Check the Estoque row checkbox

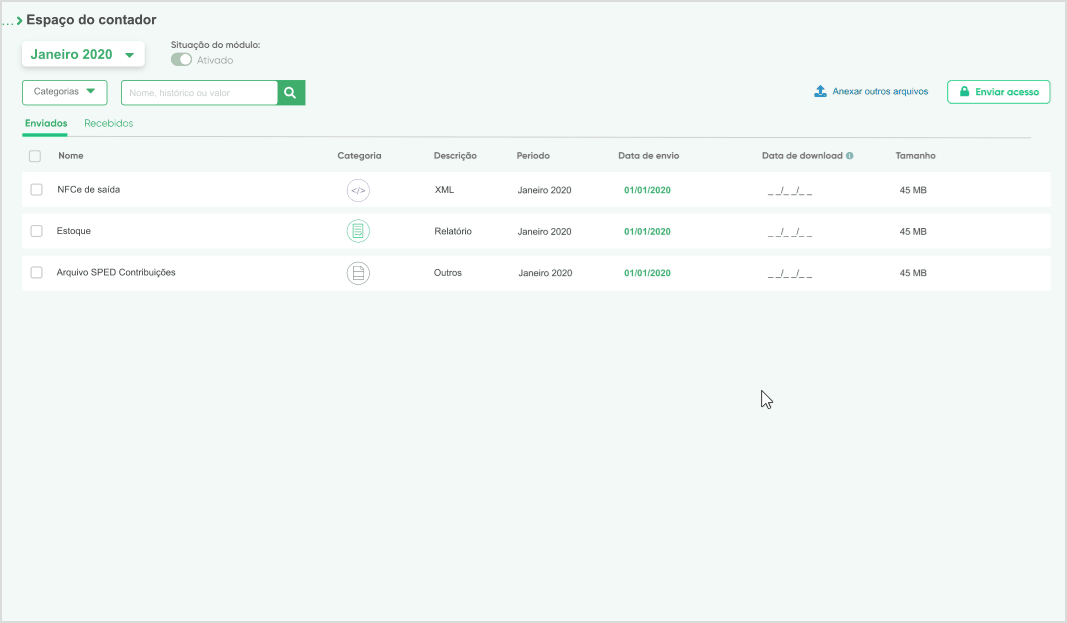click(x=36, y=231)
